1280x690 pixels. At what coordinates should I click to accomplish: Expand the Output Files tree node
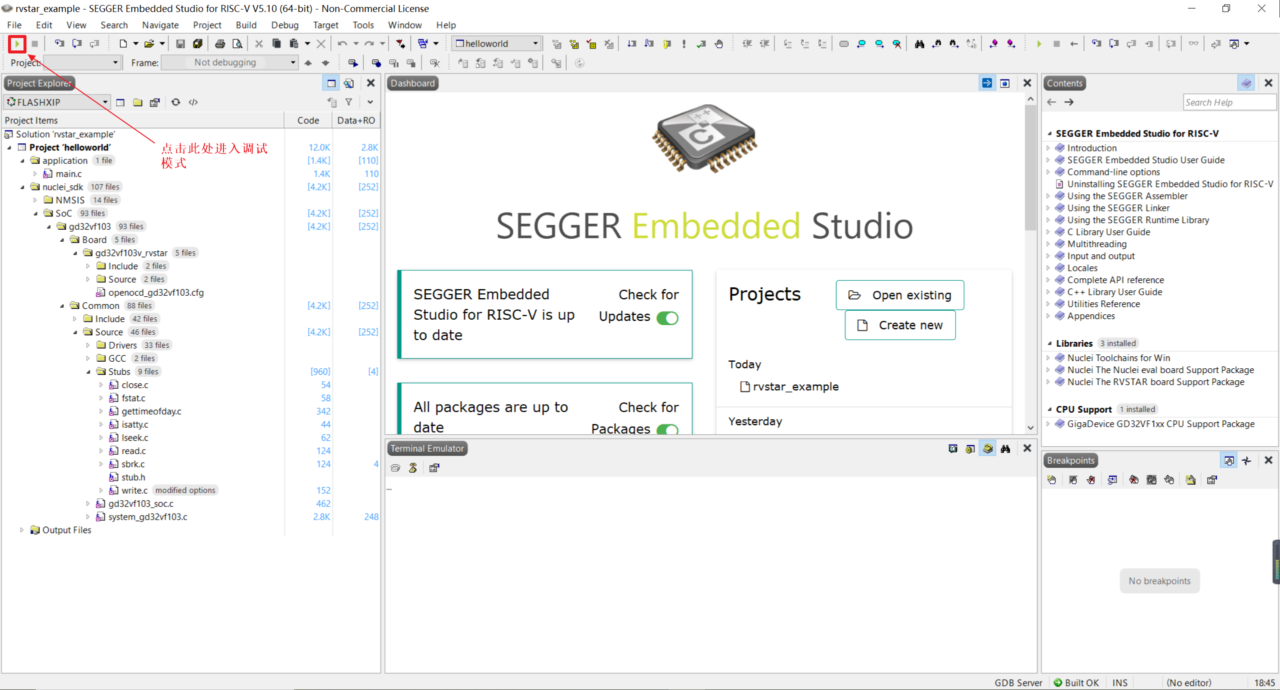tap(22, 530)
